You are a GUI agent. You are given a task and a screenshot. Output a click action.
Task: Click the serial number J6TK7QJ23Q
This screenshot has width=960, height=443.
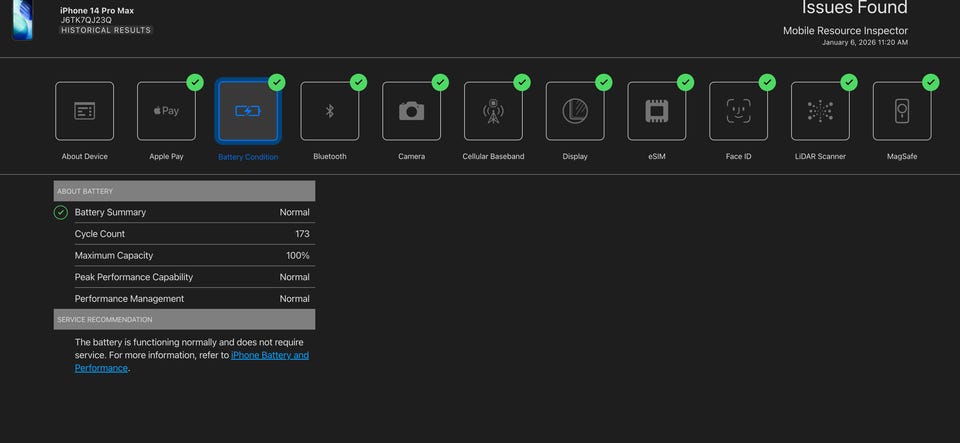point(86,20)
